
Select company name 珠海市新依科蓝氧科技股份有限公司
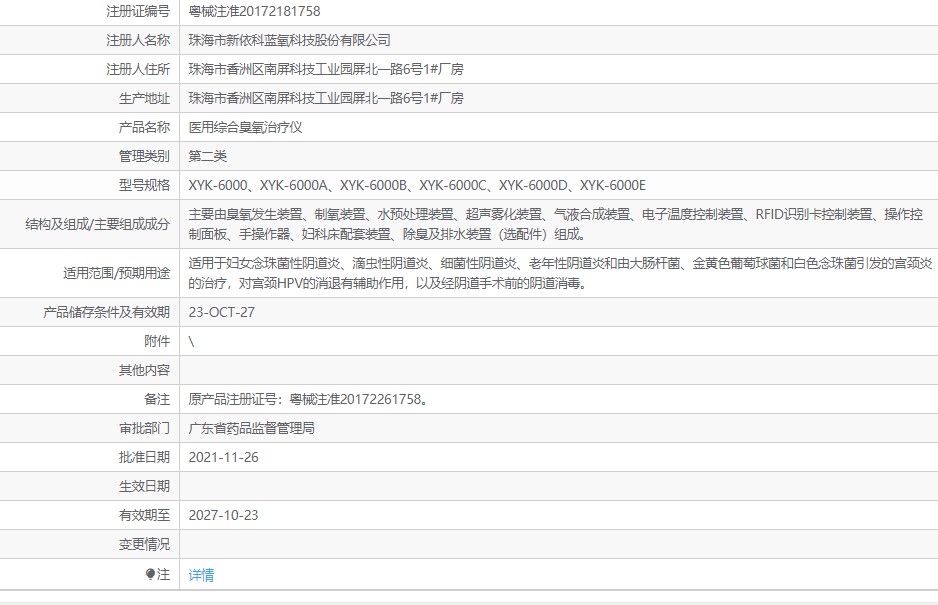click(x=290, y=40)
